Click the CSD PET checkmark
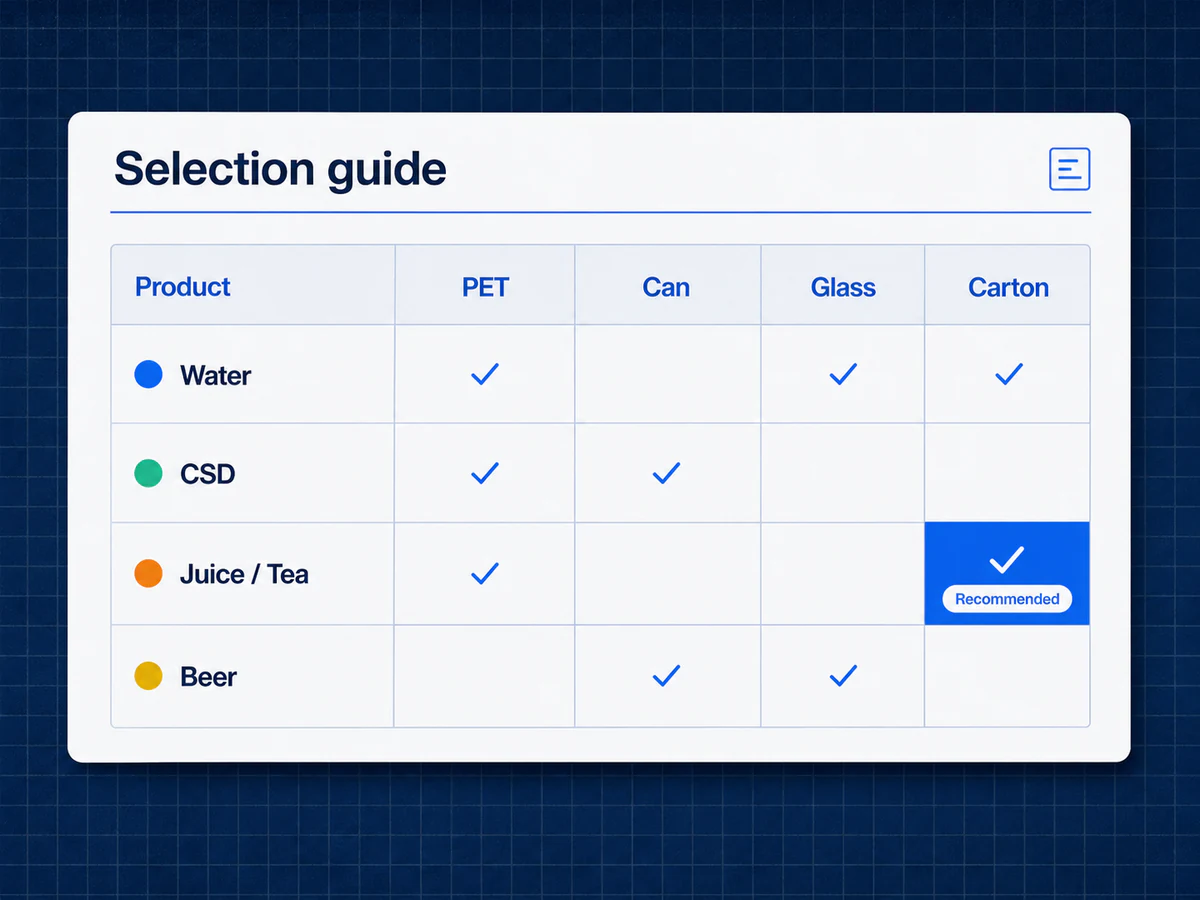The height and width of the screenshot is (900, 1200). [x=485, y=473]
